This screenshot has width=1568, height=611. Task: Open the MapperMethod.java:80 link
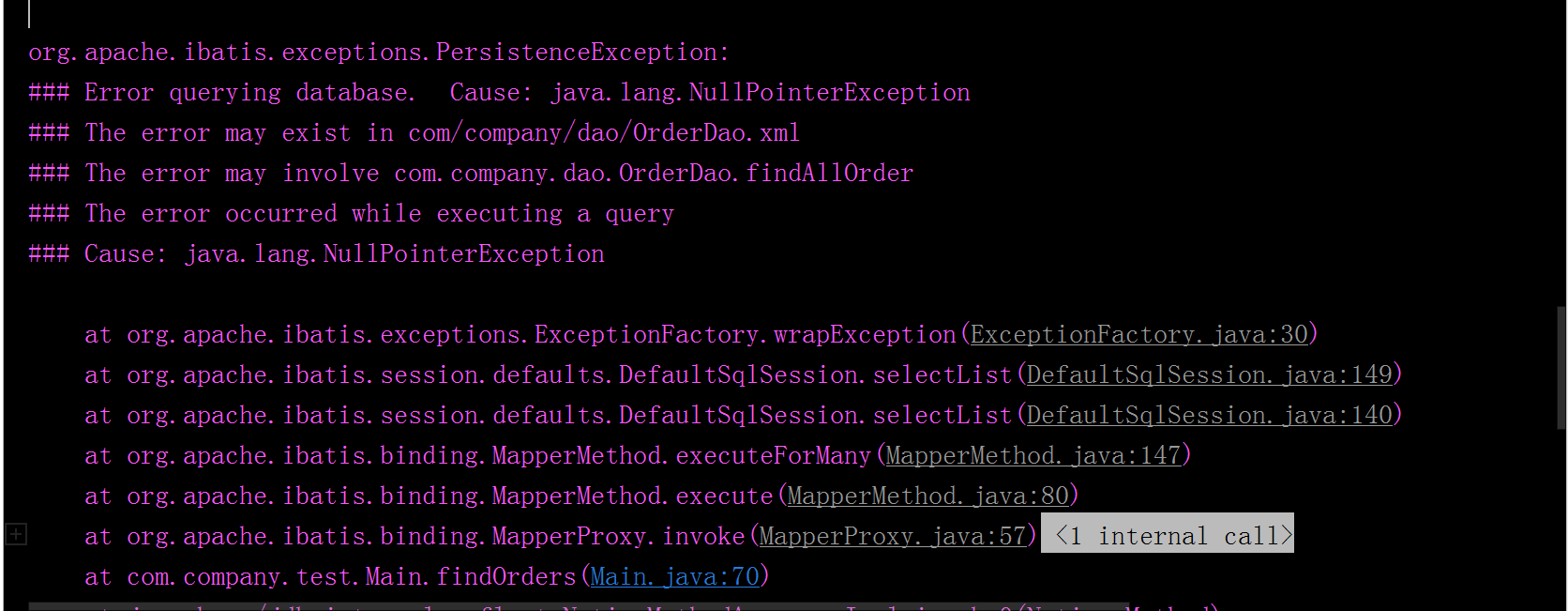pos(927,496)
